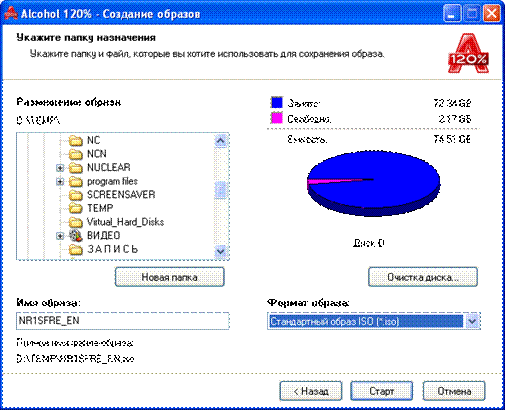Go back with the Назад button
The image size is (505, 410).
tap(311, 391)
